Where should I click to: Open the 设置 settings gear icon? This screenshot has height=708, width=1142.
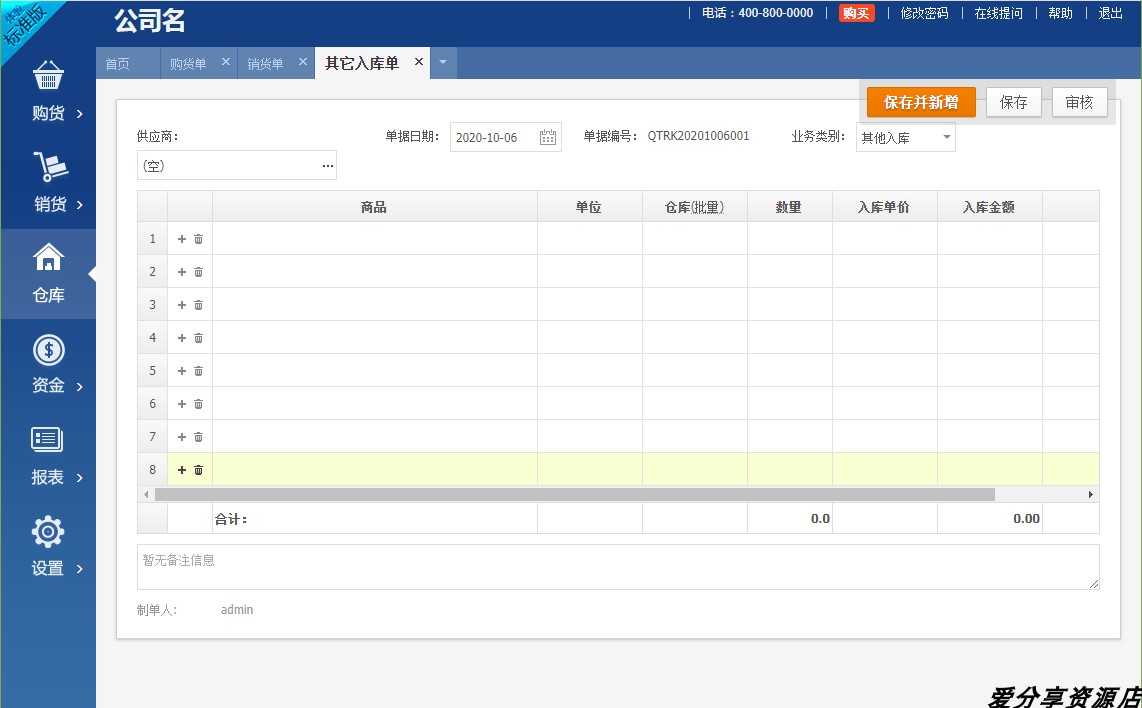pos(48,532)
